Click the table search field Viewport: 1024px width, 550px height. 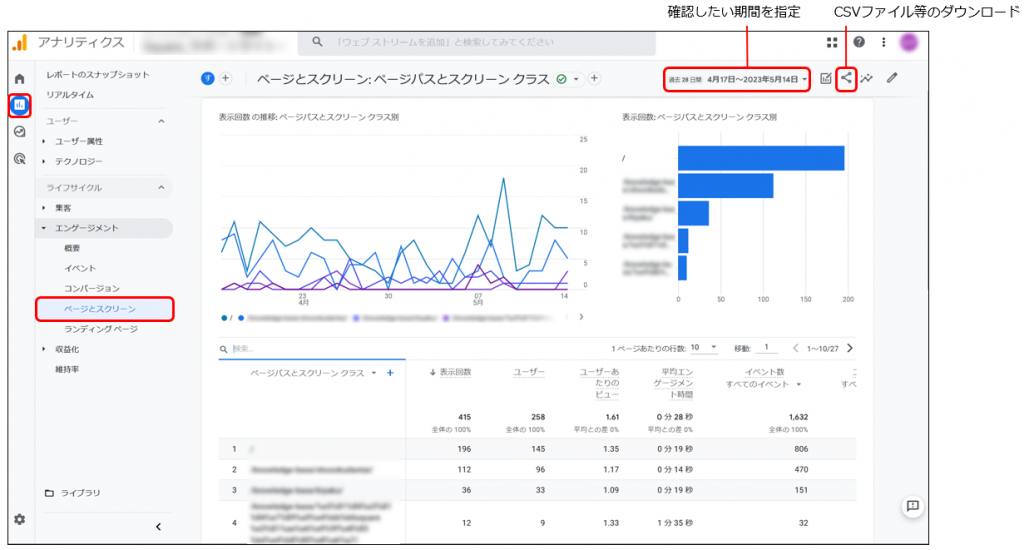(x=312, y=349)
